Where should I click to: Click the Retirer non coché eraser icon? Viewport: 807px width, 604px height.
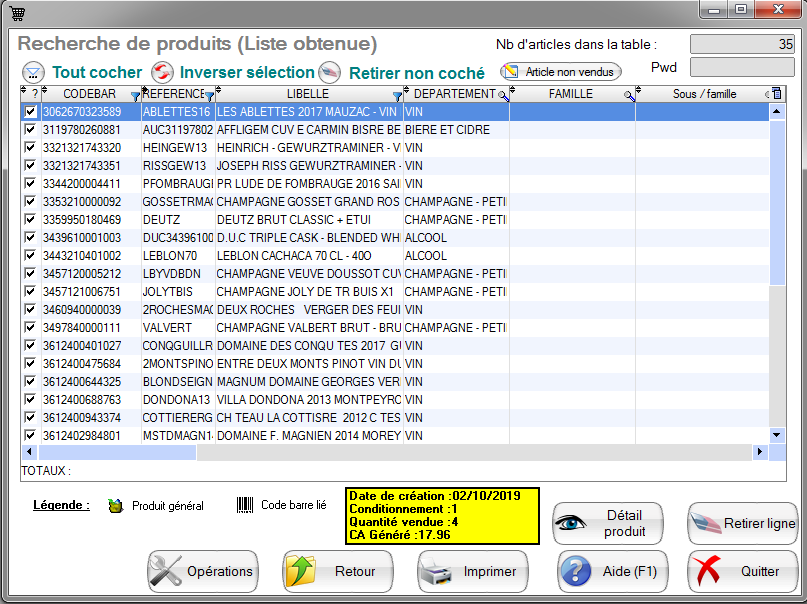[x=330, y=72]
